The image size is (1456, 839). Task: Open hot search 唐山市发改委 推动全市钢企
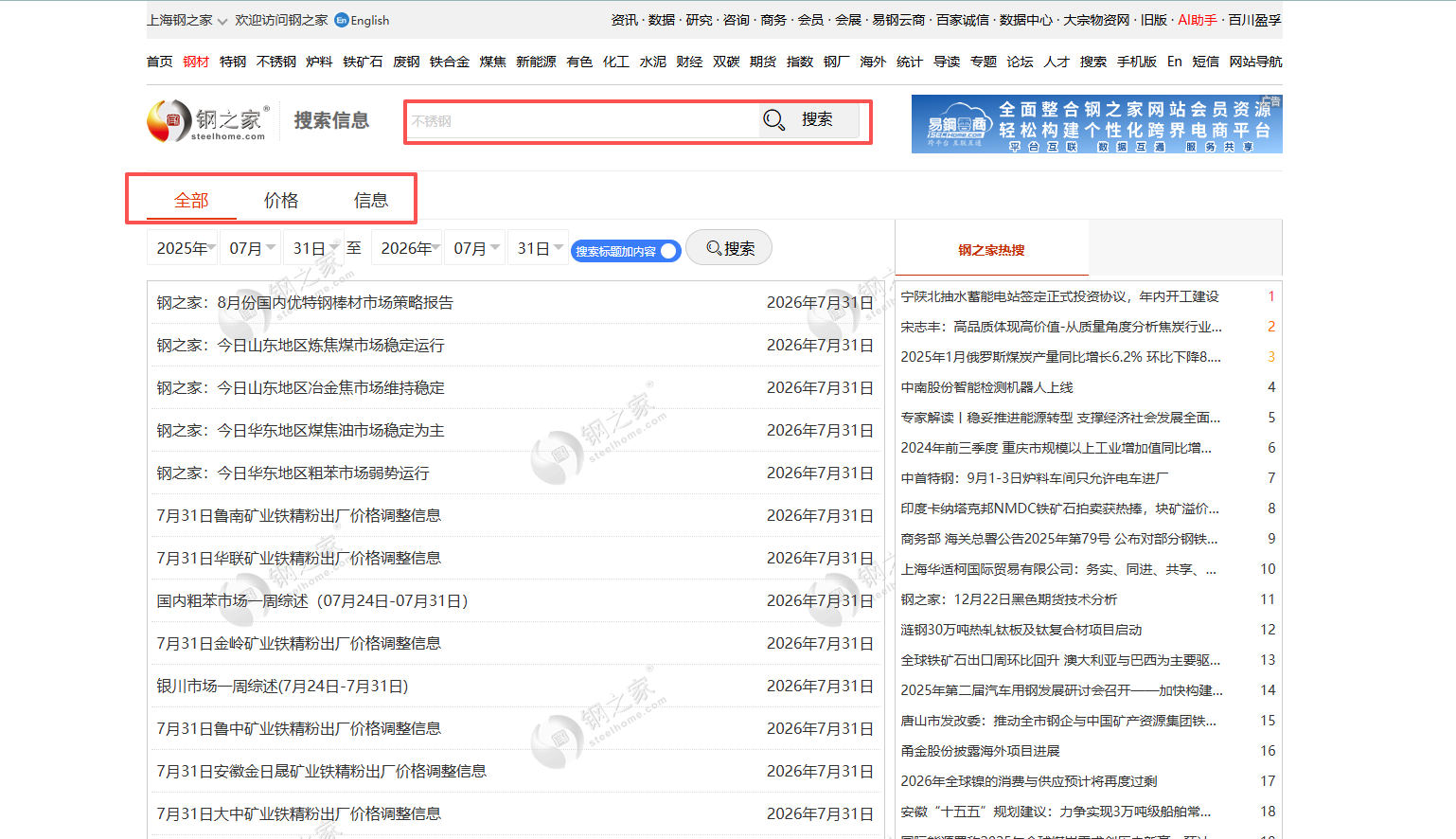1058,721
